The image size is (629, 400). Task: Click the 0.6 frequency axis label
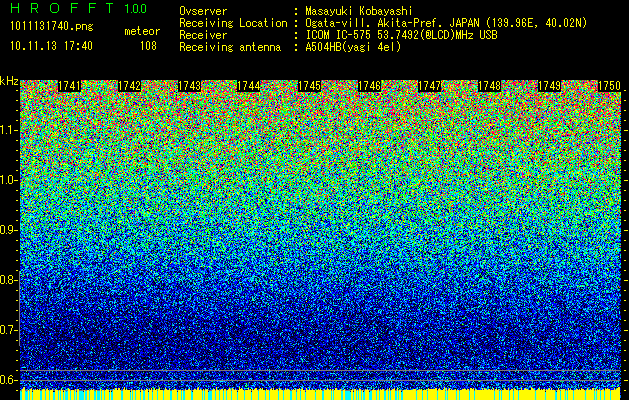pos(8,380)
